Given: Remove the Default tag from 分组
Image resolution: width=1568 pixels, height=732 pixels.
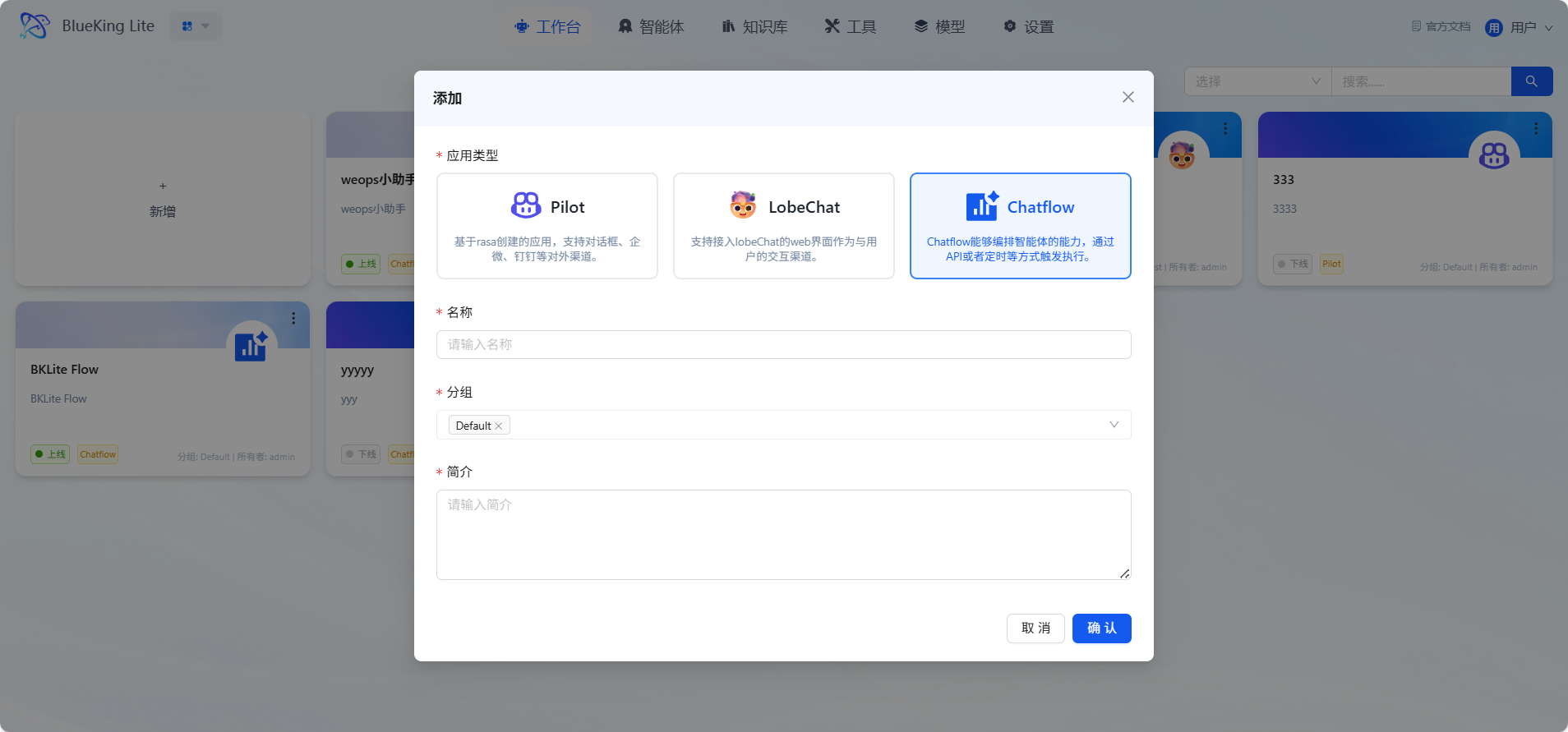Looking at the screenshot, I should click(x=499, y=426).
